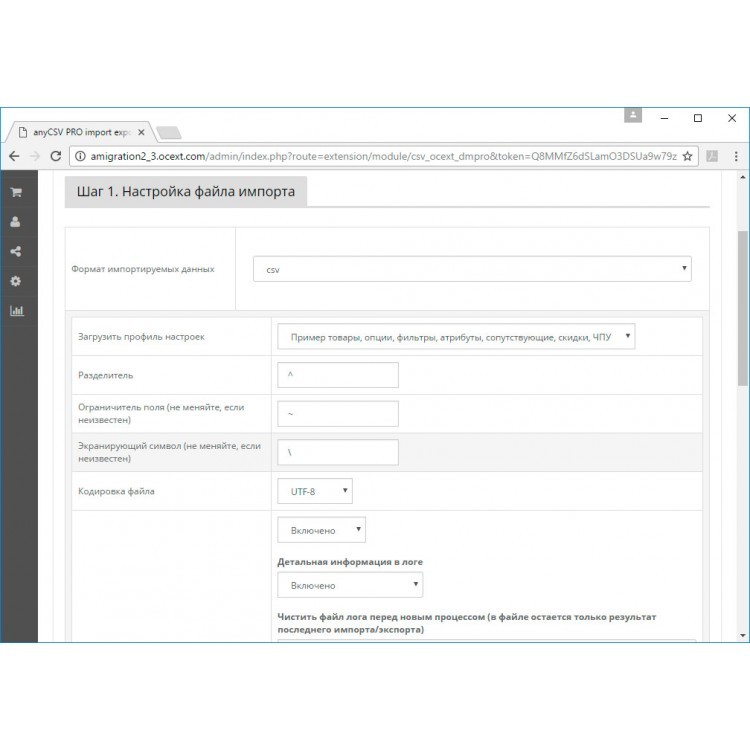
Task: Click the Разделитель input field
Action: click(338, 375)
